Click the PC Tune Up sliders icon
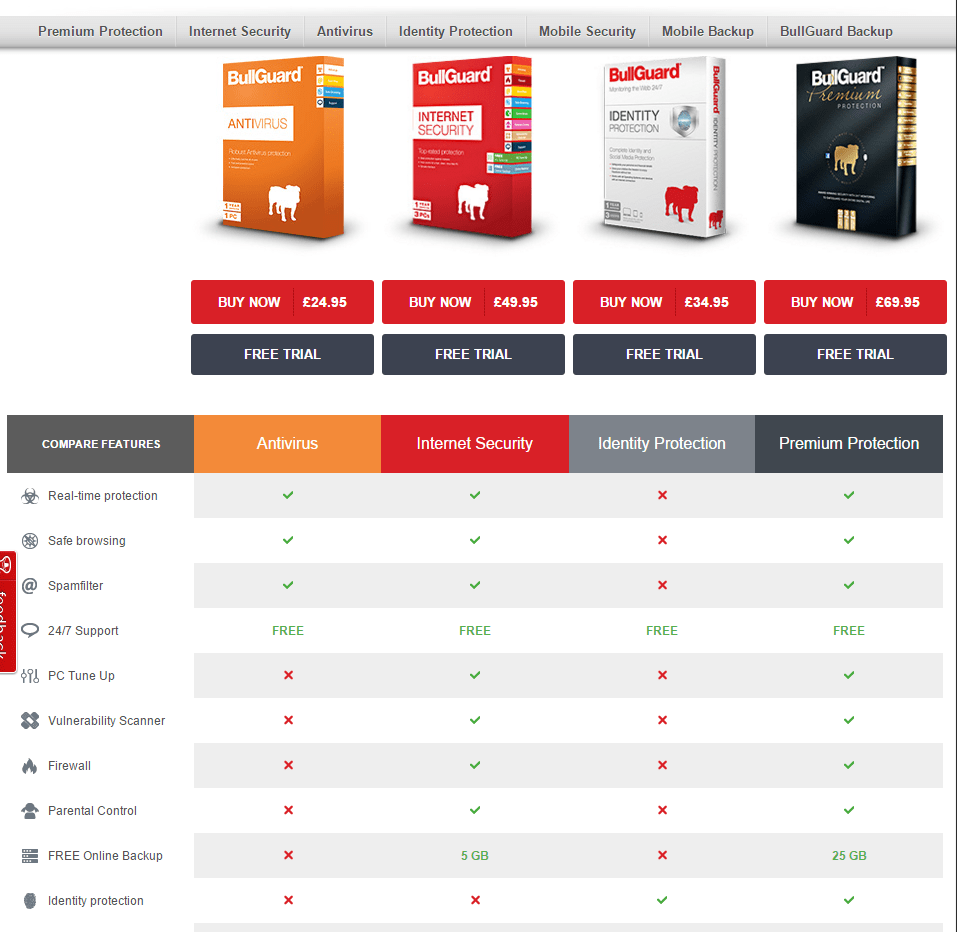 pyautogui.click(x=30, y=676)
